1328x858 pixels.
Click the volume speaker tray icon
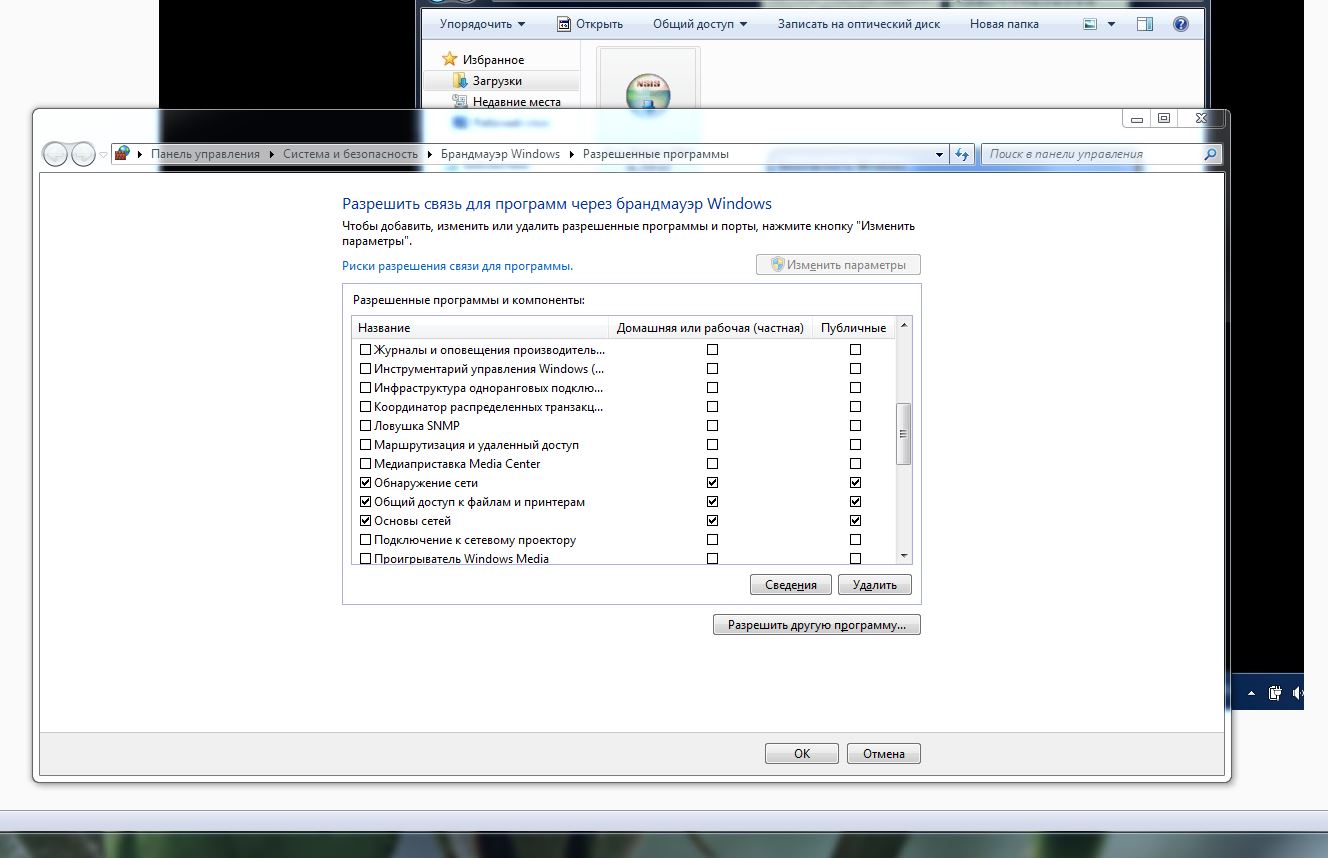pyautogui.click(x=1299, y=692)
